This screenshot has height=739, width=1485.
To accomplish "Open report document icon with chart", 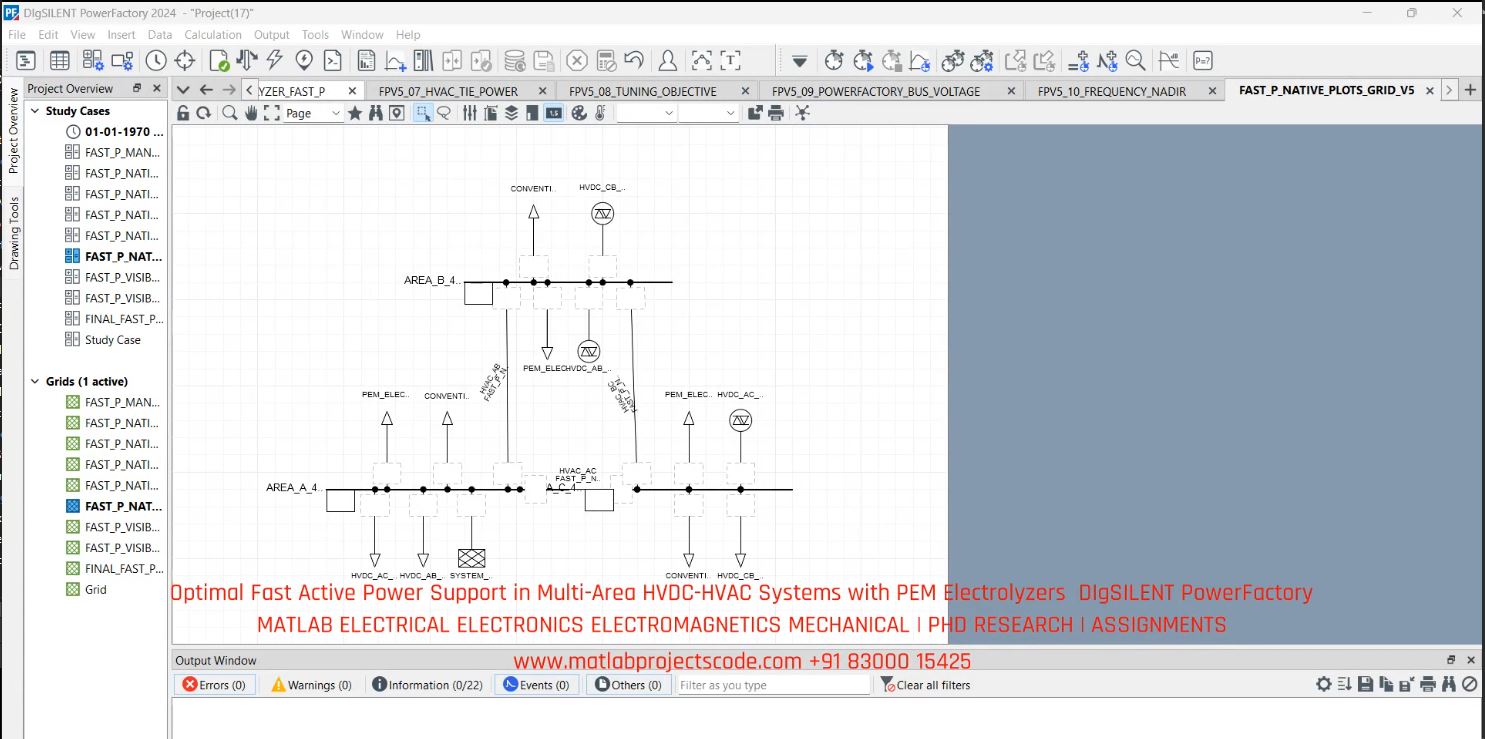I will coord(367,61).
